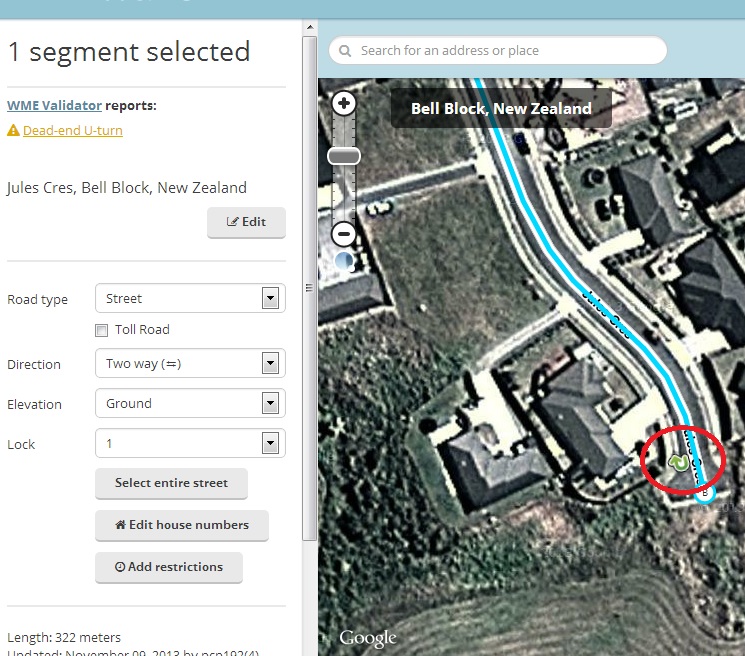
Task: Open the Direction dropdown showing Two way
Action: coord(190,363)
